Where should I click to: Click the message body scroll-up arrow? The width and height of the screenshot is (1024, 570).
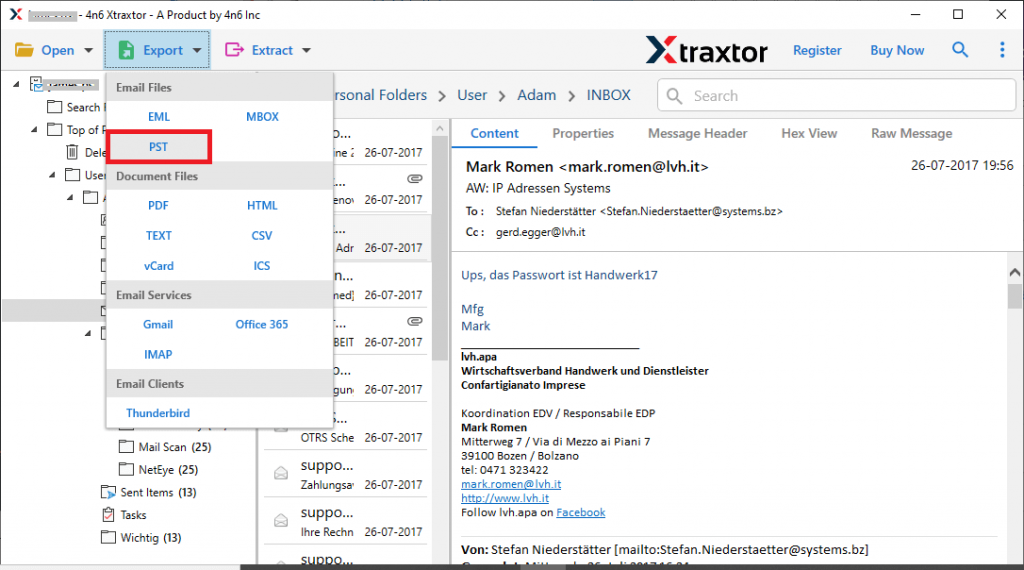point(1014,272)
